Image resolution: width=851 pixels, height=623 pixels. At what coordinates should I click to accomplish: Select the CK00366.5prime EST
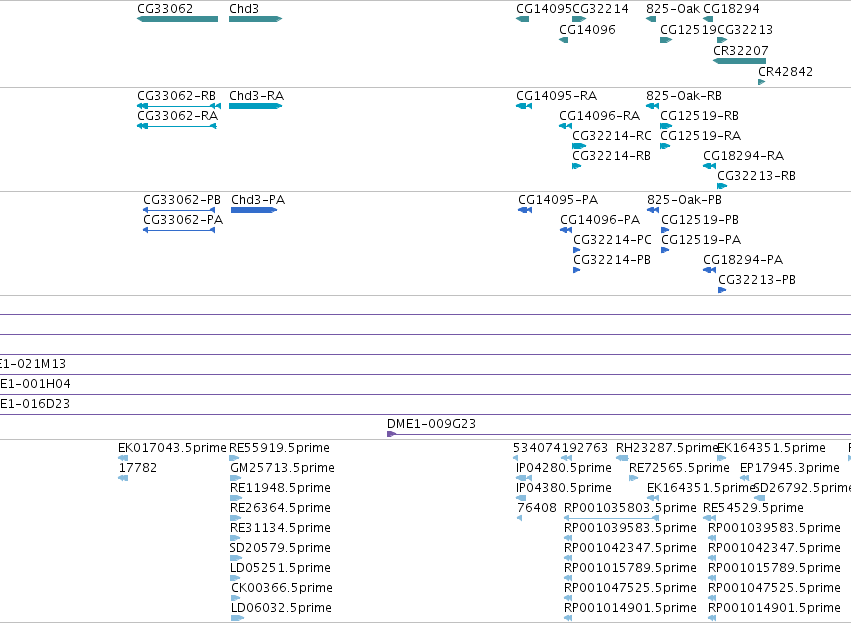(x=236, y=598)
